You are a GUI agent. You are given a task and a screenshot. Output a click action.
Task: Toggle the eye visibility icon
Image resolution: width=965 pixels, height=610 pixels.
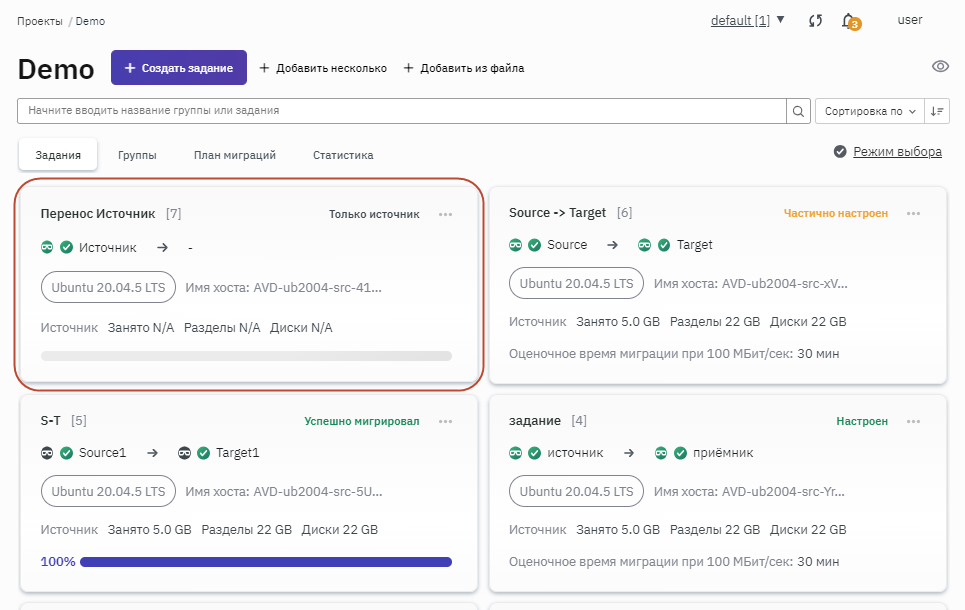coord(940,67)
